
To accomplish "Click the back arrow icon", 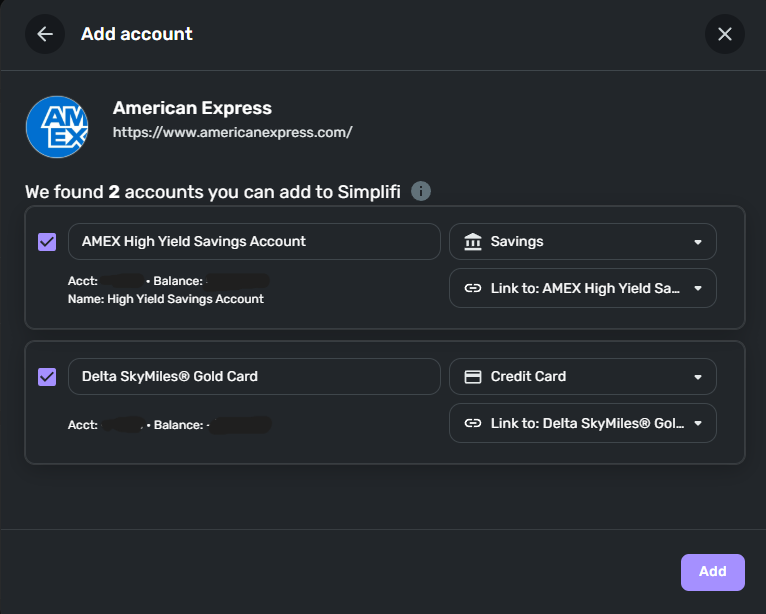I will point(44,34).
